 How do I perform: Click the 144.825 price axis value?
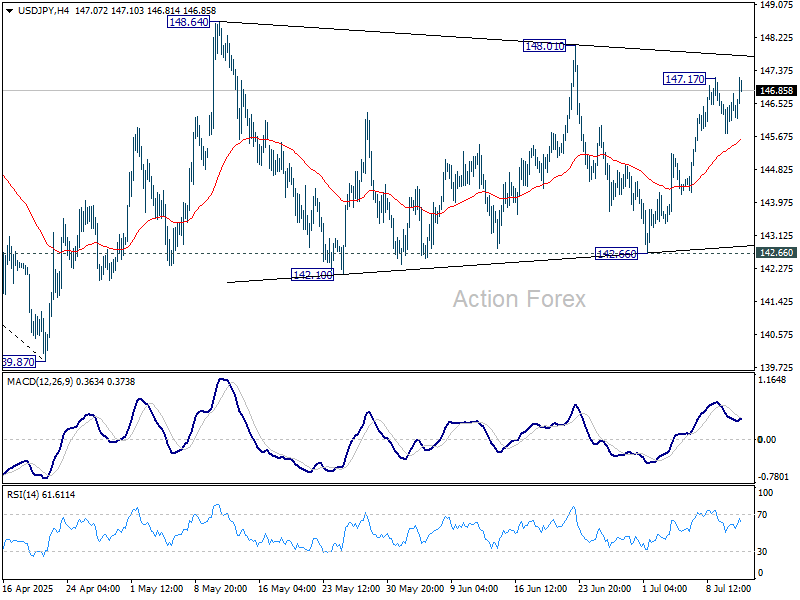(776, 169)
